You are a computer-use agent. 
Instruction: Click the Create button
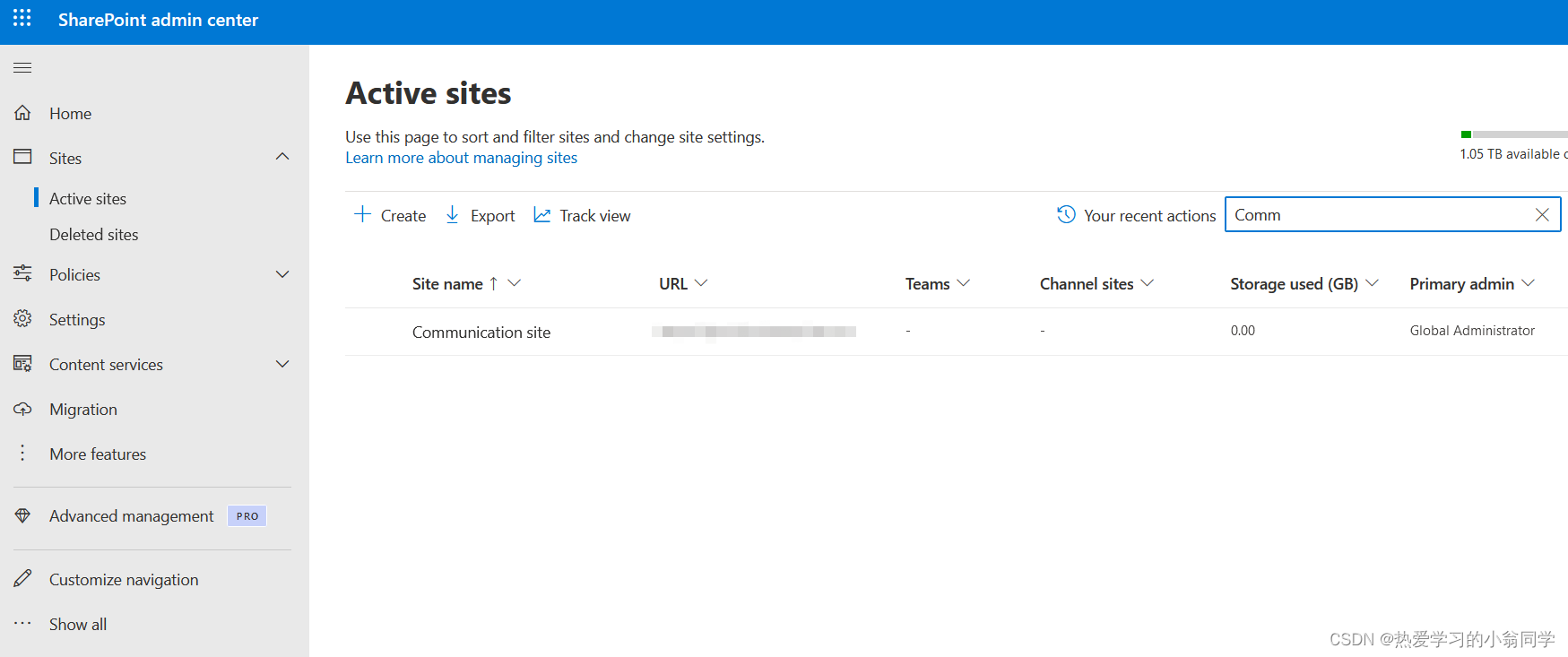pyautogui.click(x=390, y=215)
